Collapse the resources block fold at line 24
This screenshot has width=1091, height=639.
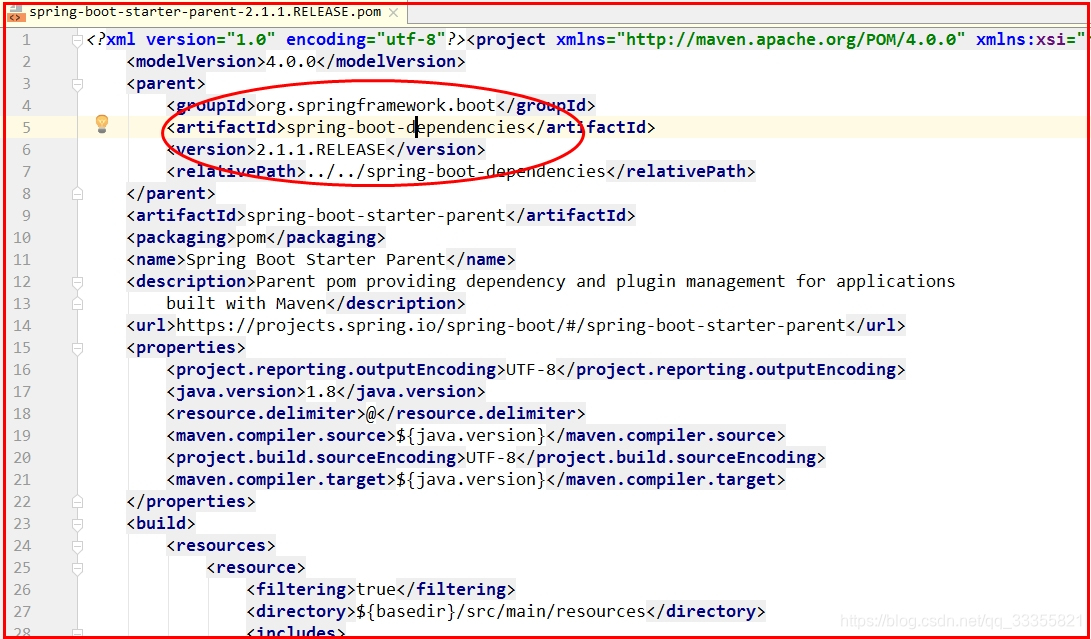click(x=77, y=546)
